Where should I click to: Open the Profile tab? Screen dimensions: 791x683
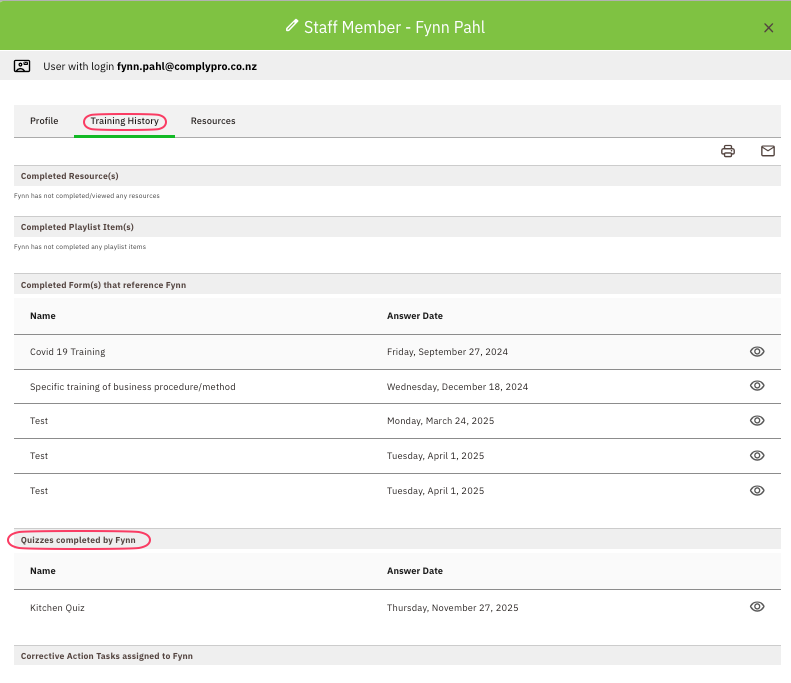[x=44, y=121]
